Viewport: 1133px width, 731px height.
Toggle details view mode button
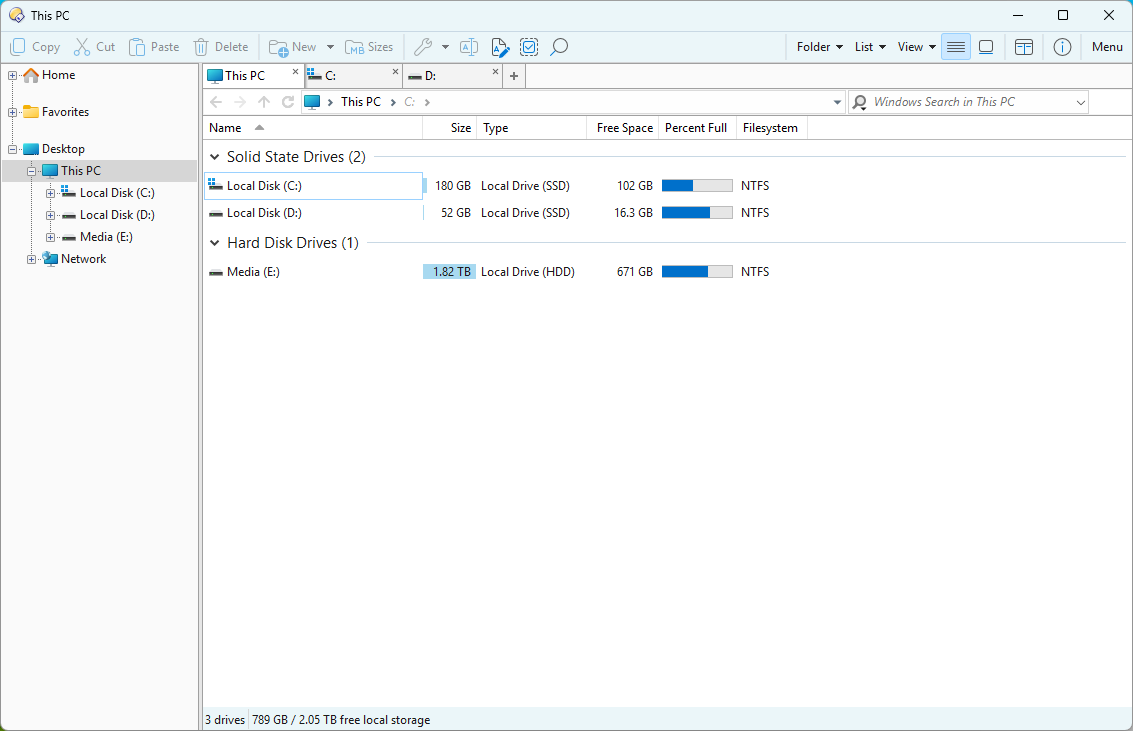[955, 47]
